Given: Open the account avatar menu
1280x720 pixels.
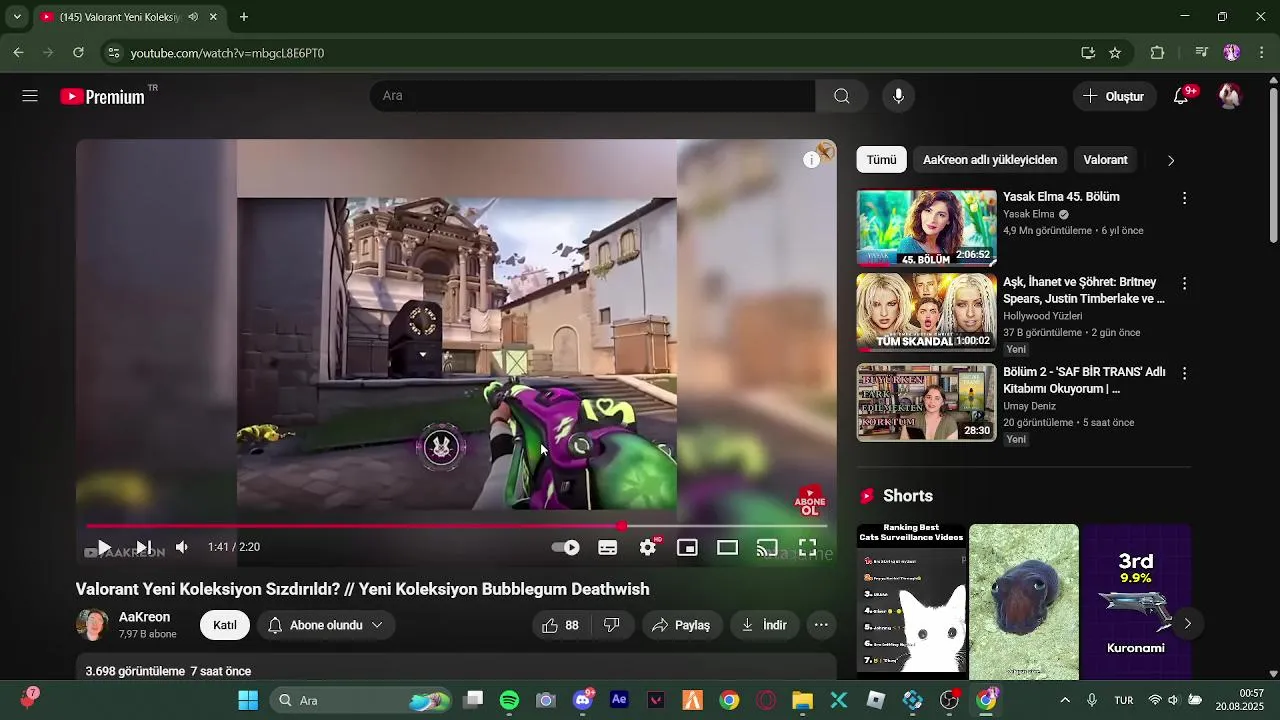Looking at the screenshot, I should point(1230,96).
